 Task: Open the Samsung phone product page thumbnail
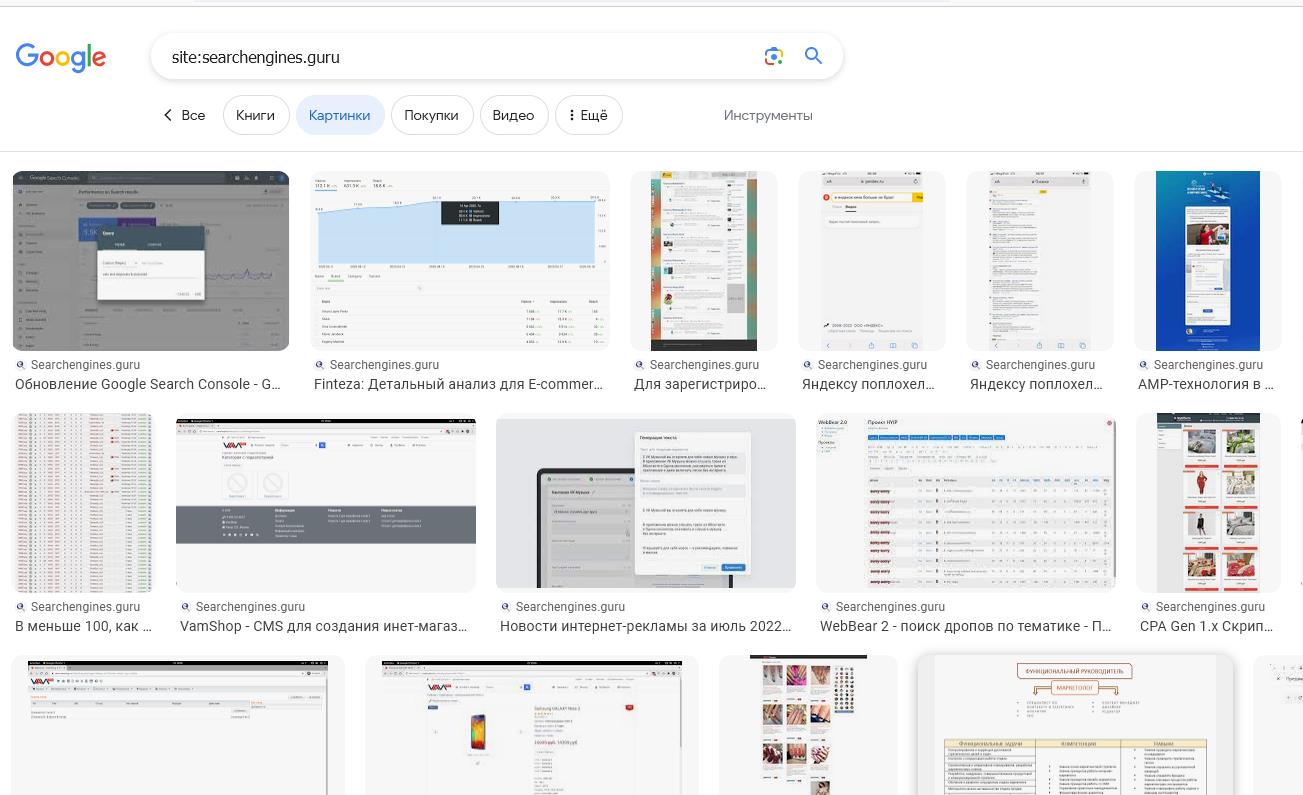click(532, 726)
